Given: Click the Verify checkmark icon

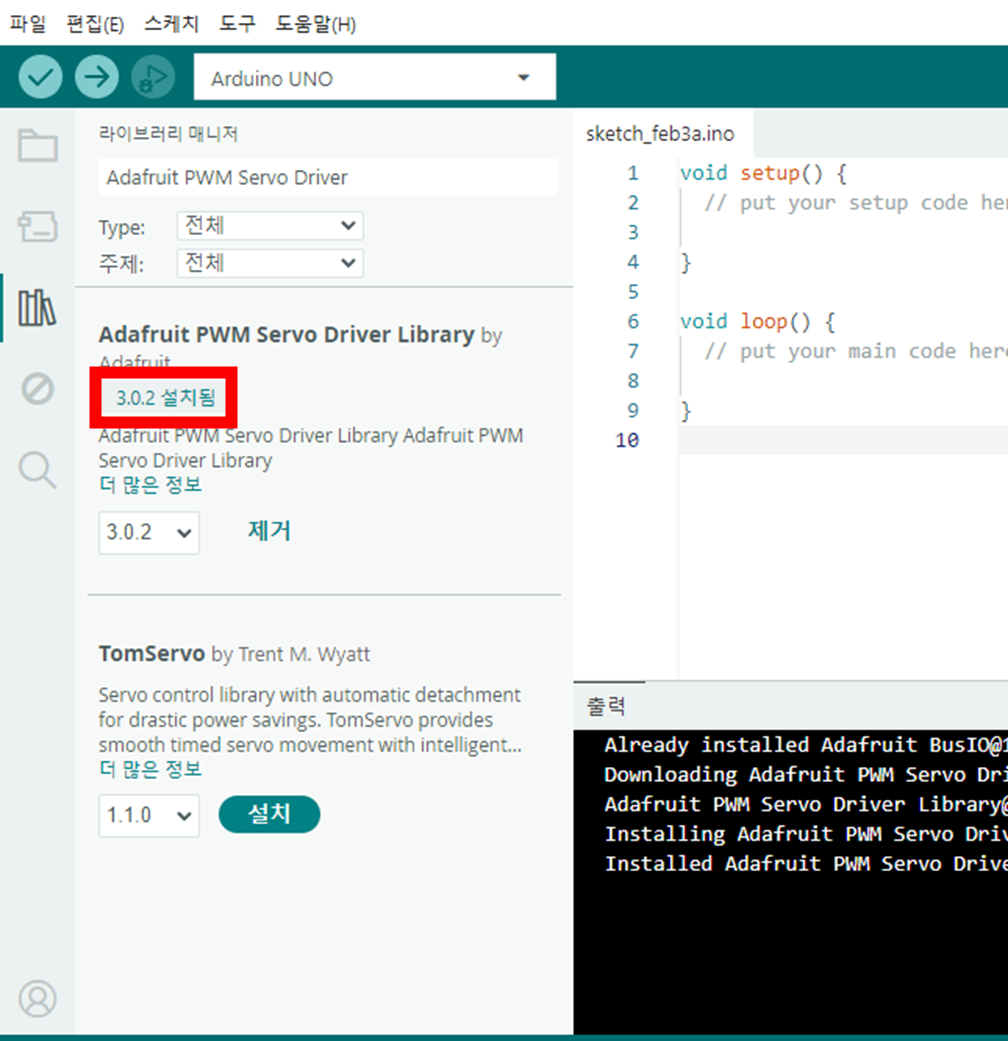Looking at the screenshot, I should point(40,78).
